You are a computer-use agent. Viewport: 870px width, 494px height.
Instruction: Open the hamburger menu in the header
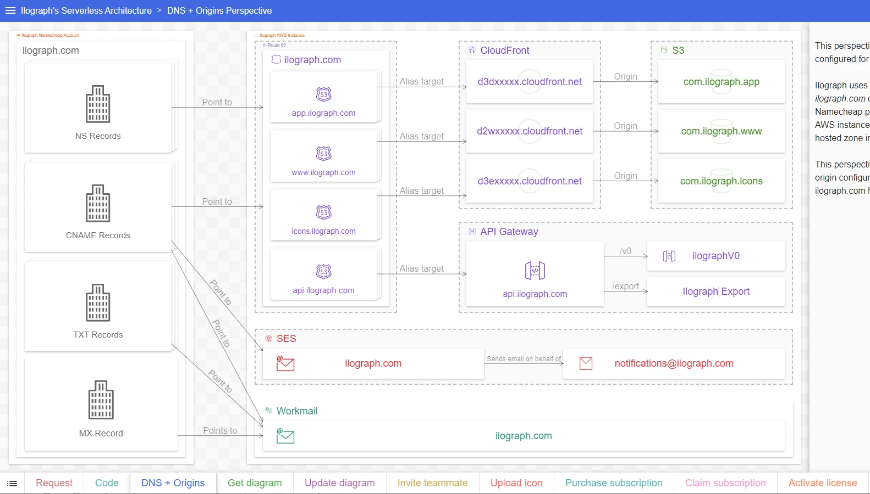click(x=10, y=11)
